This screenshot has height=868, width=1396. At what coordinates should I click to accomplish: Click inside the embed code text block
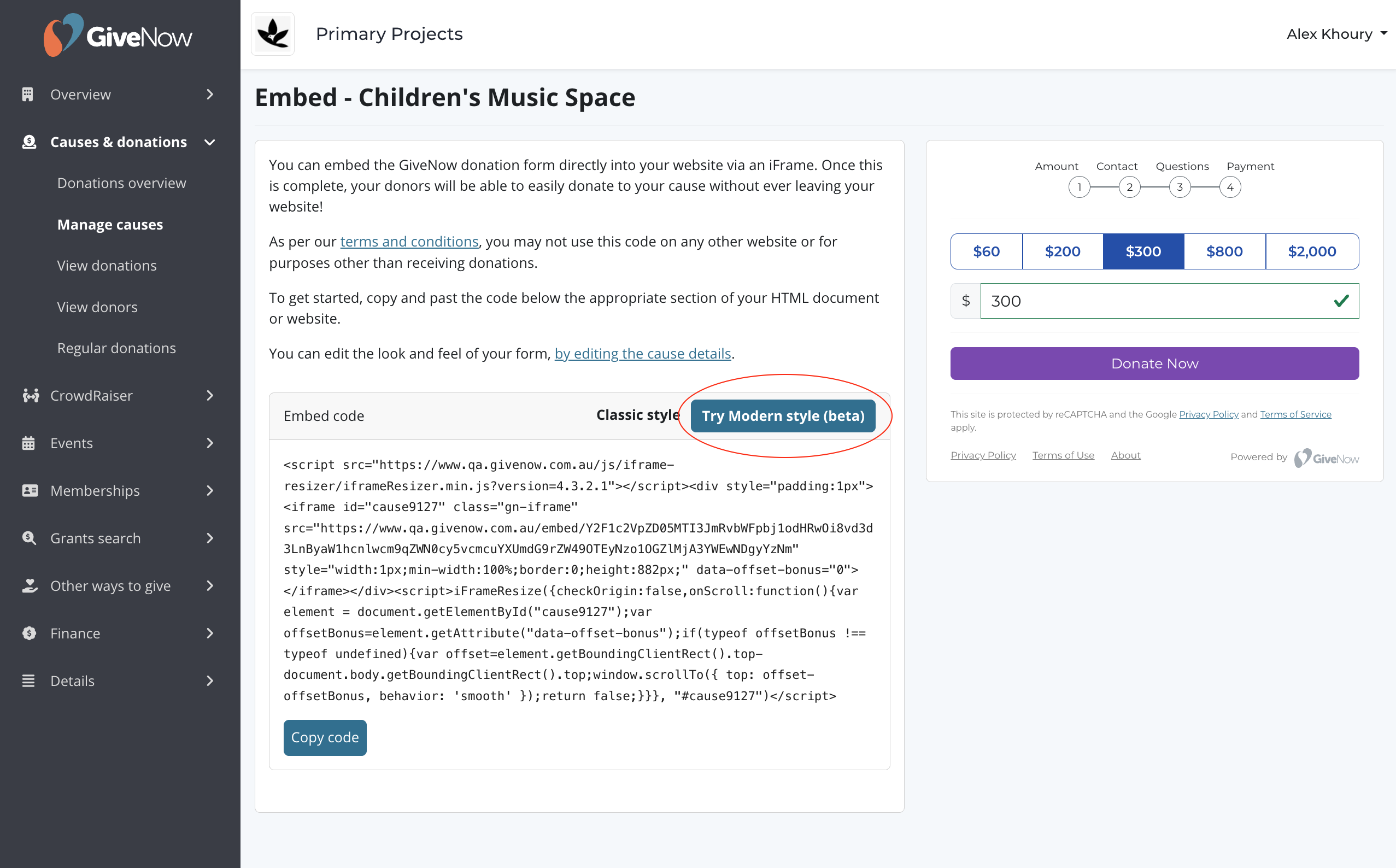point(579,580)
